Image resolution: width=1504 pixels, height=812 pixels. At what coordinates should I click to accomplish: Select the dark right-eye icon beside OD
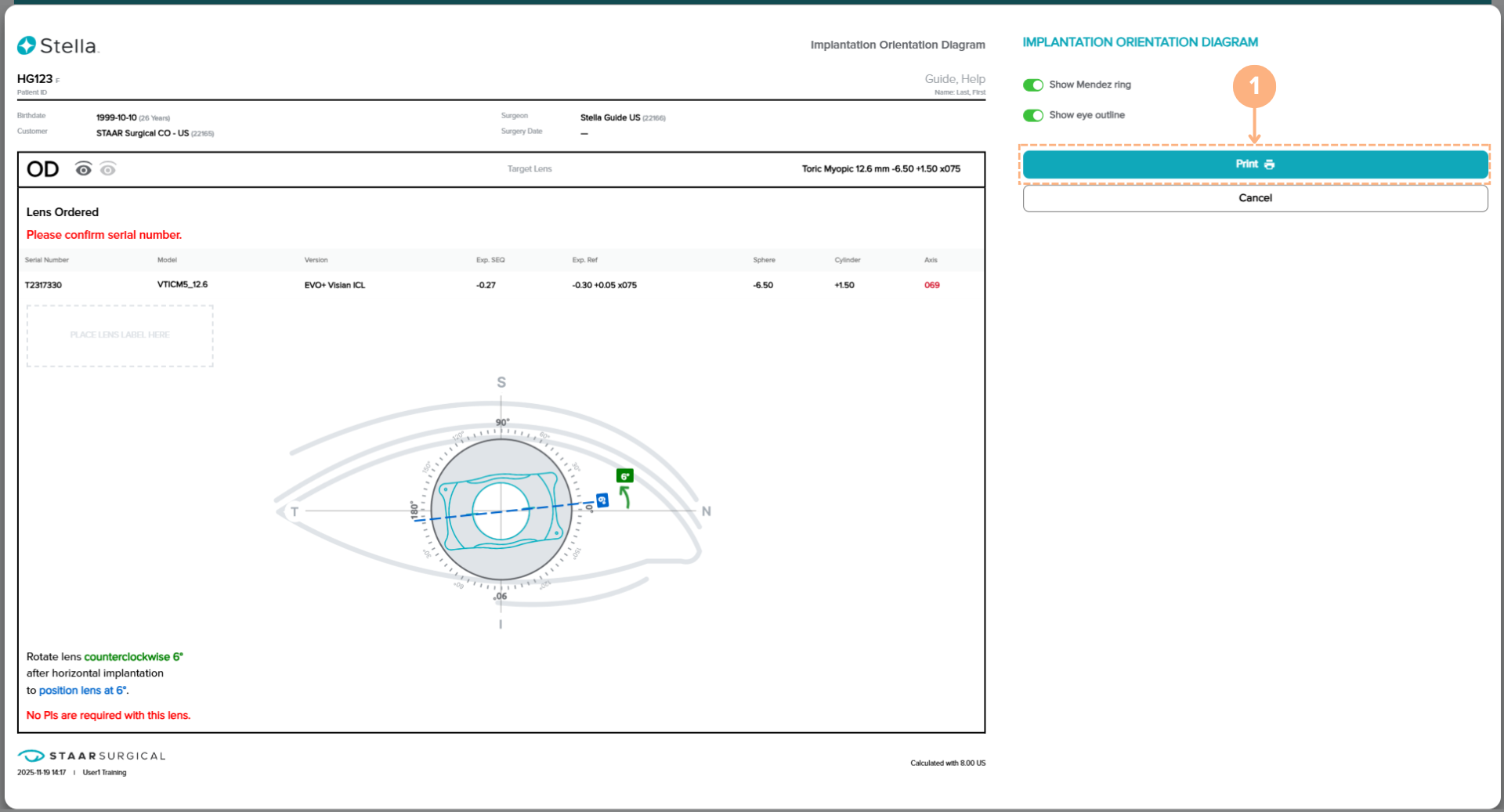(83, 169)
